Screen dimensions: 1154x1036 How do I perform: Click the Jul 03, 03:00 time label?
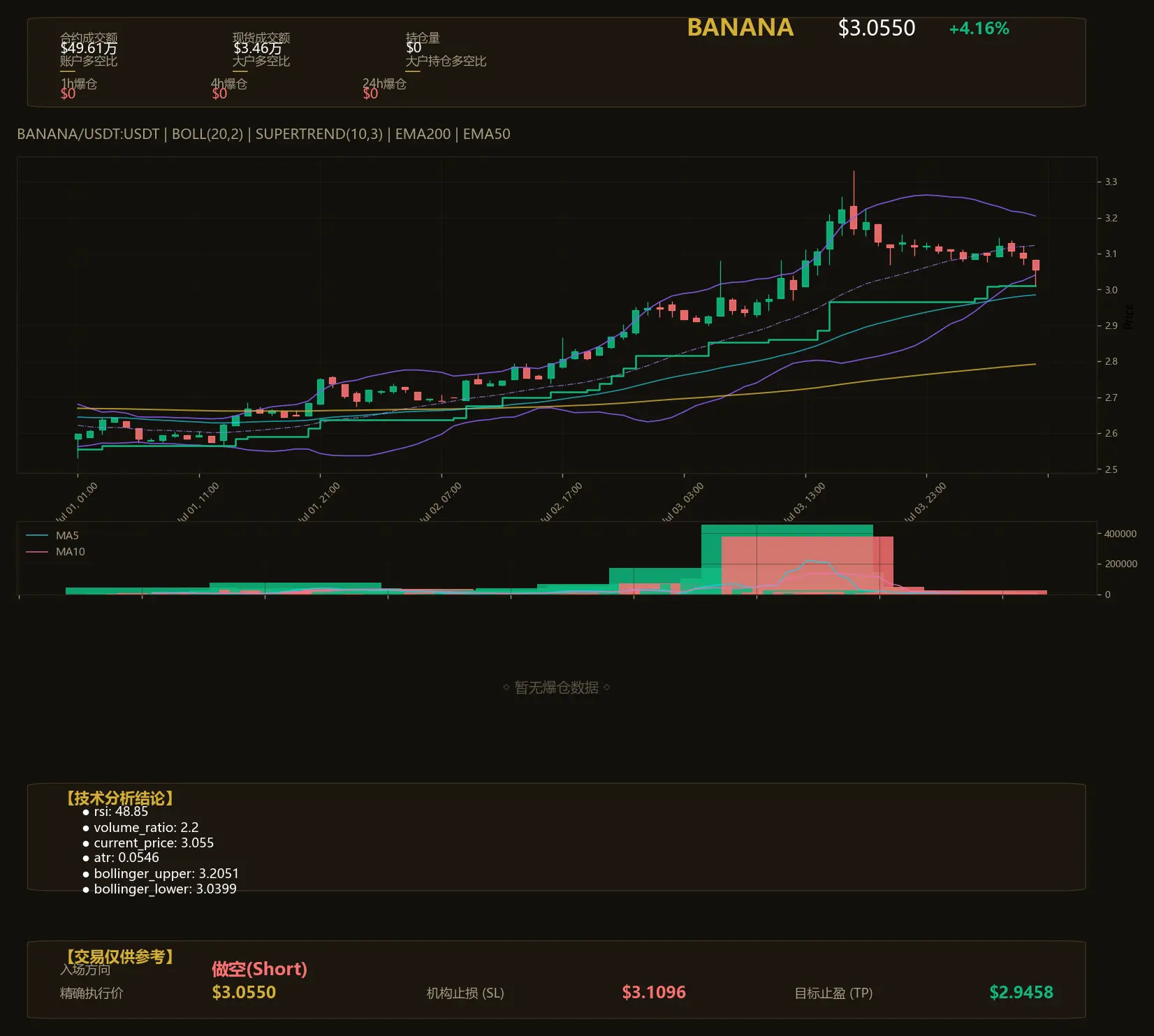click(683, 502)
